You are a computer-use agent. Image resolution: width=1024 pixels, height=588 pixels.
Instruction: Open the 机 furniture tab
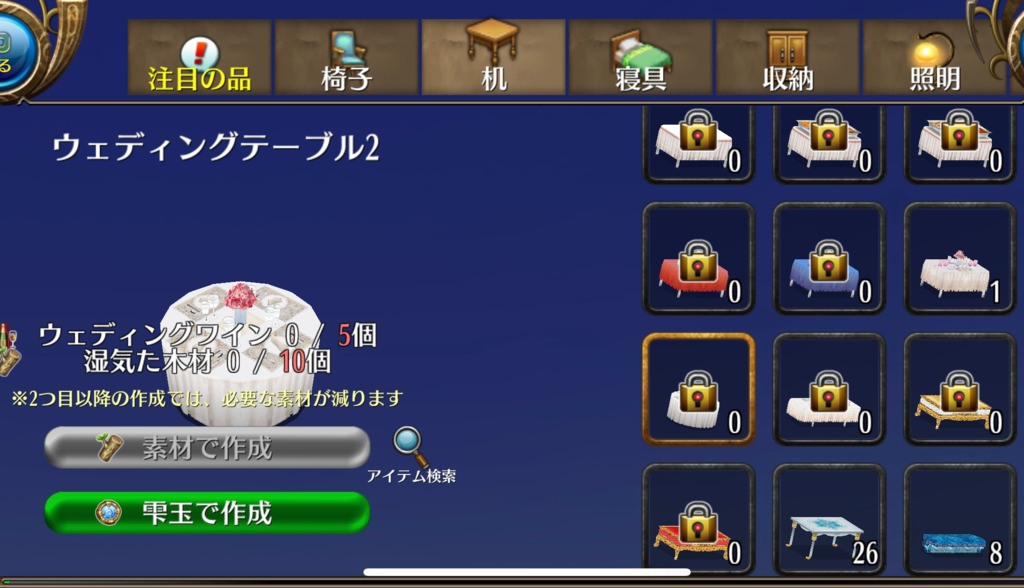coord(494,57)
